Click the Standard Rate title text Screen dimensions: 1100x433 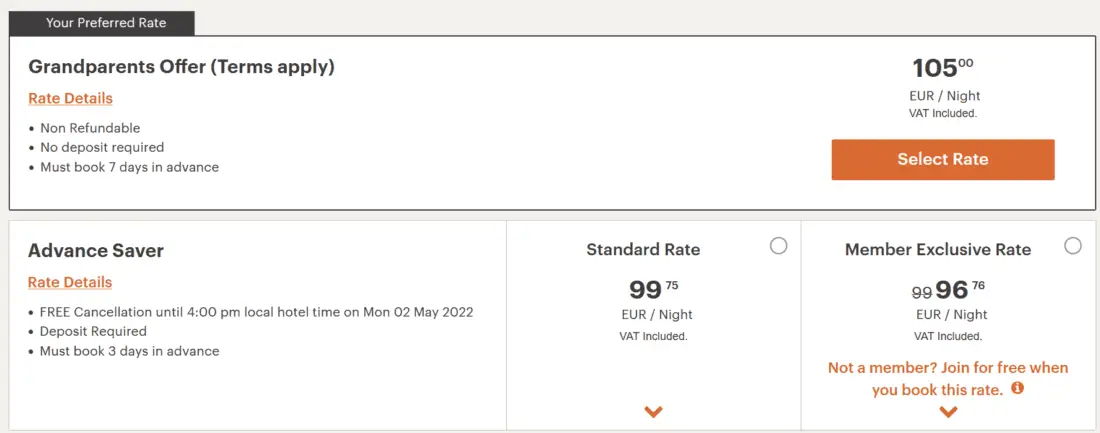click(643, 250)
